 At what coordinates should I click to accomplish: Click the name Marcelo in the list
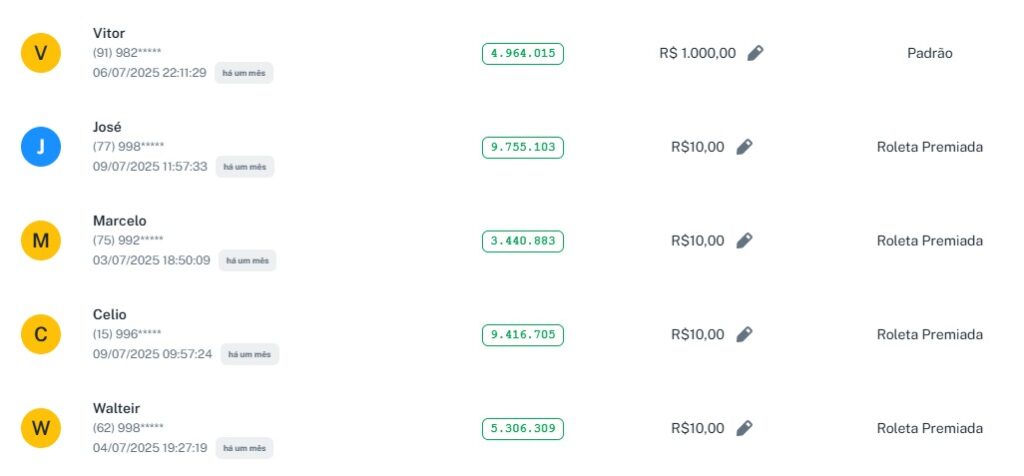(x=119, y=221)
